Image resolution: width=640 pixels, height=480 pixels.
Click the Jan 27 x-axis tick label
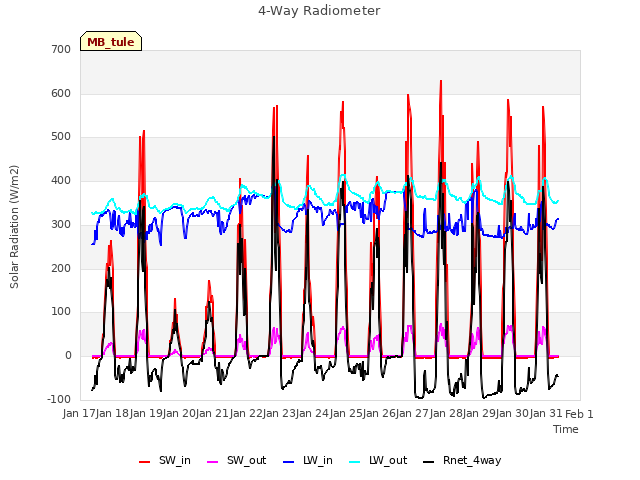pos(414,414)
